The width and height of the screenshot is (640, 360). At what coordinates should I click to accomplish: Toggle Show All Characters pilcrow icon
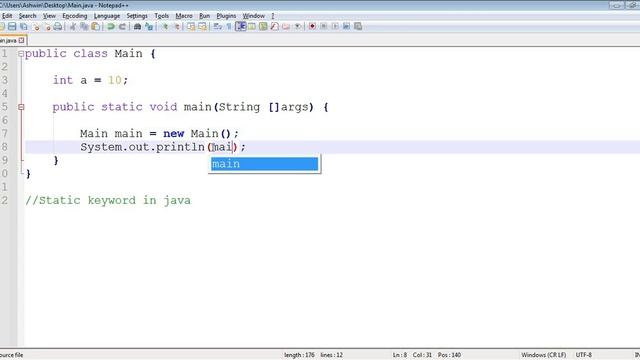tap(229, 27)
